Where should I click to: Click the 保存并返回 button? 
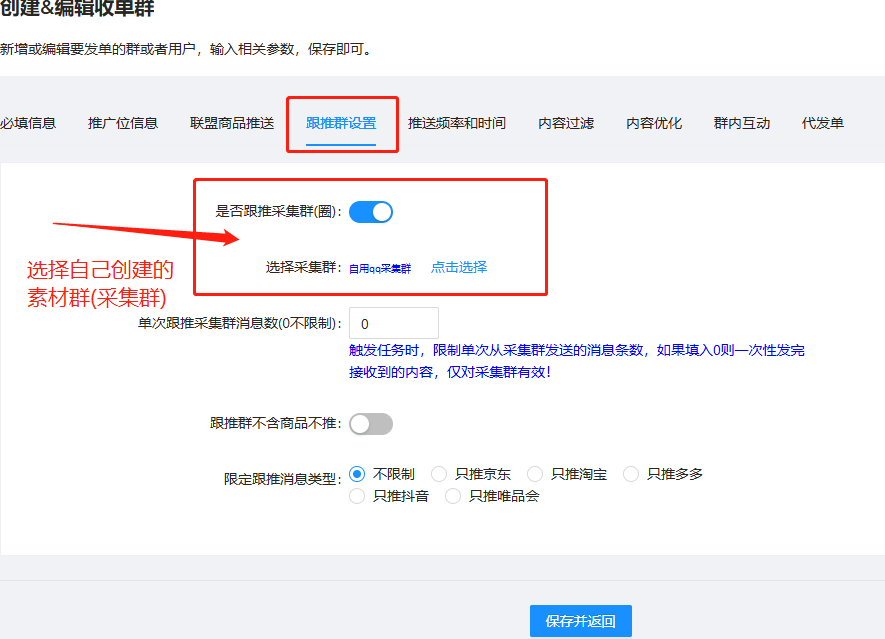pos(581,621)
